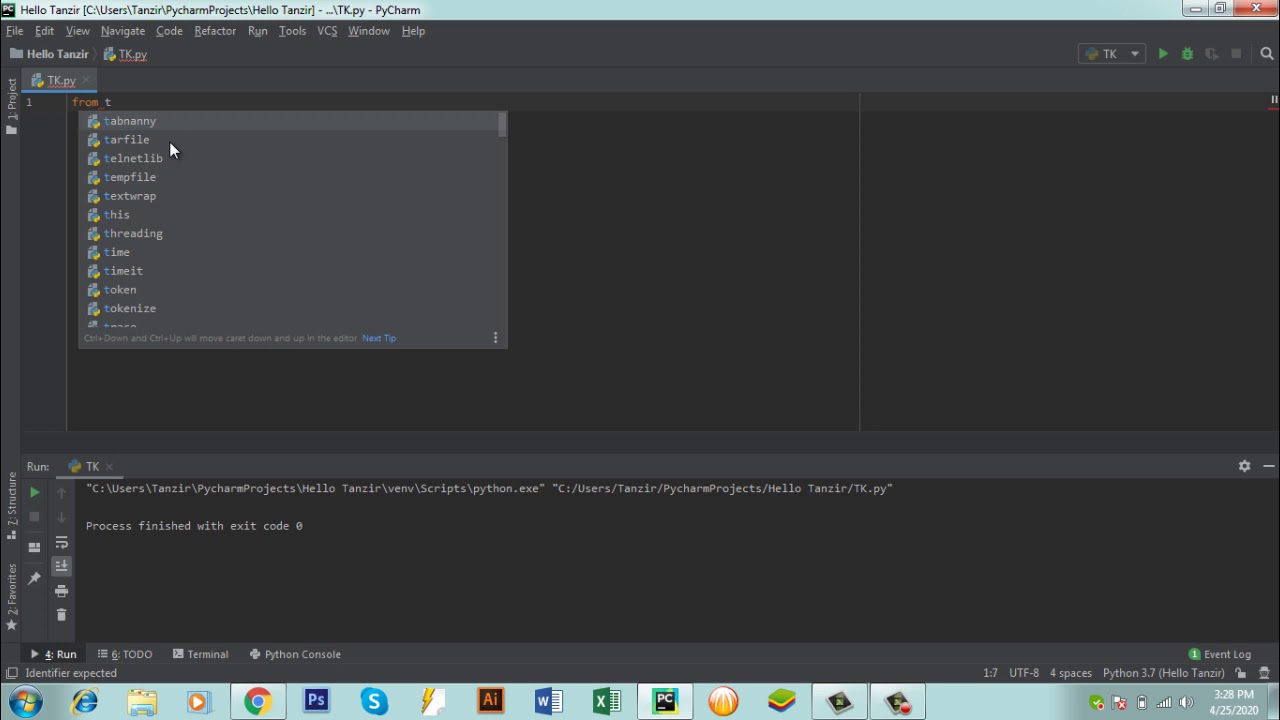
Task: Open the Help menu
Action: pyautogui.click(x=413, y=31)
